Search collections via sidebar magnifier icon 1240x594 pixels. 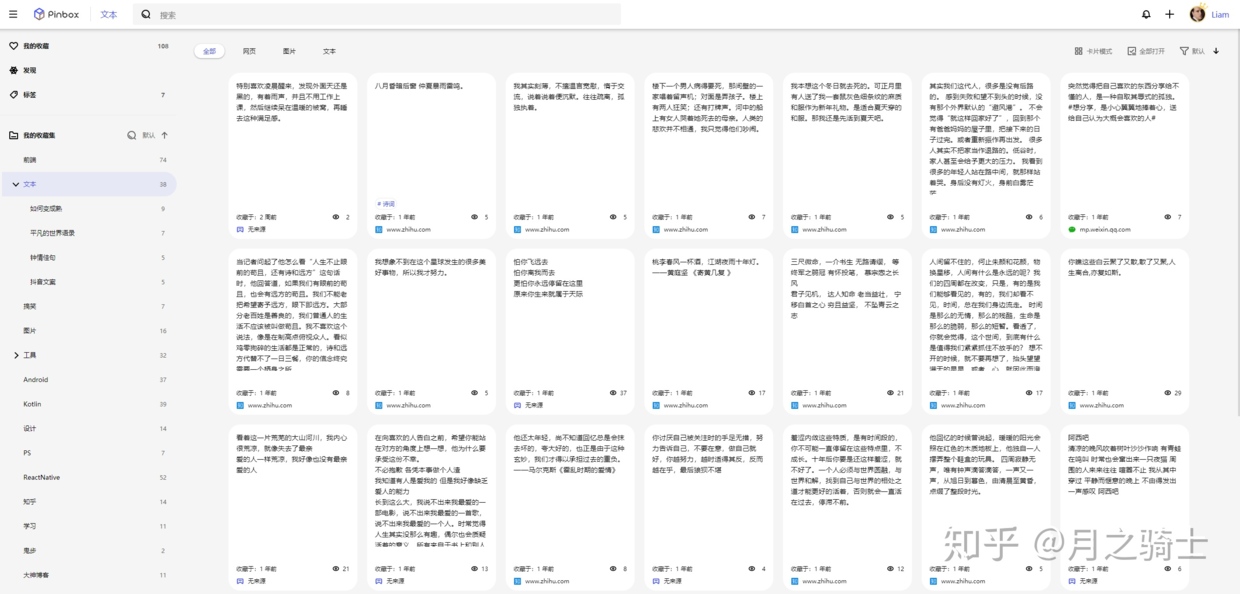tap(131, 135)
